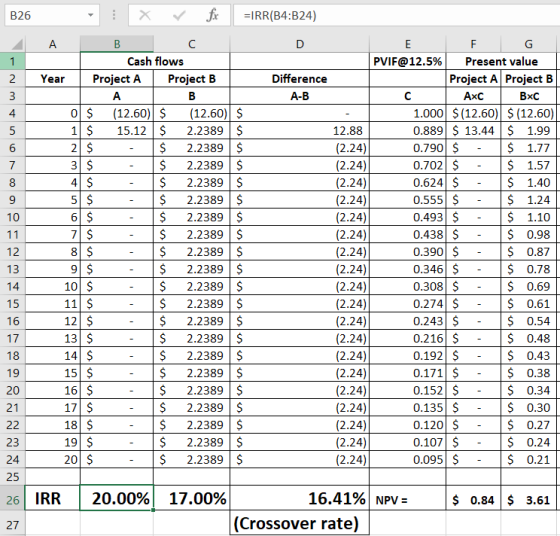Image resolution: width=560 pixels, height=536 pixels.
Task: Select the present value cell $ 1.99
Action: [x=529, y=131]
